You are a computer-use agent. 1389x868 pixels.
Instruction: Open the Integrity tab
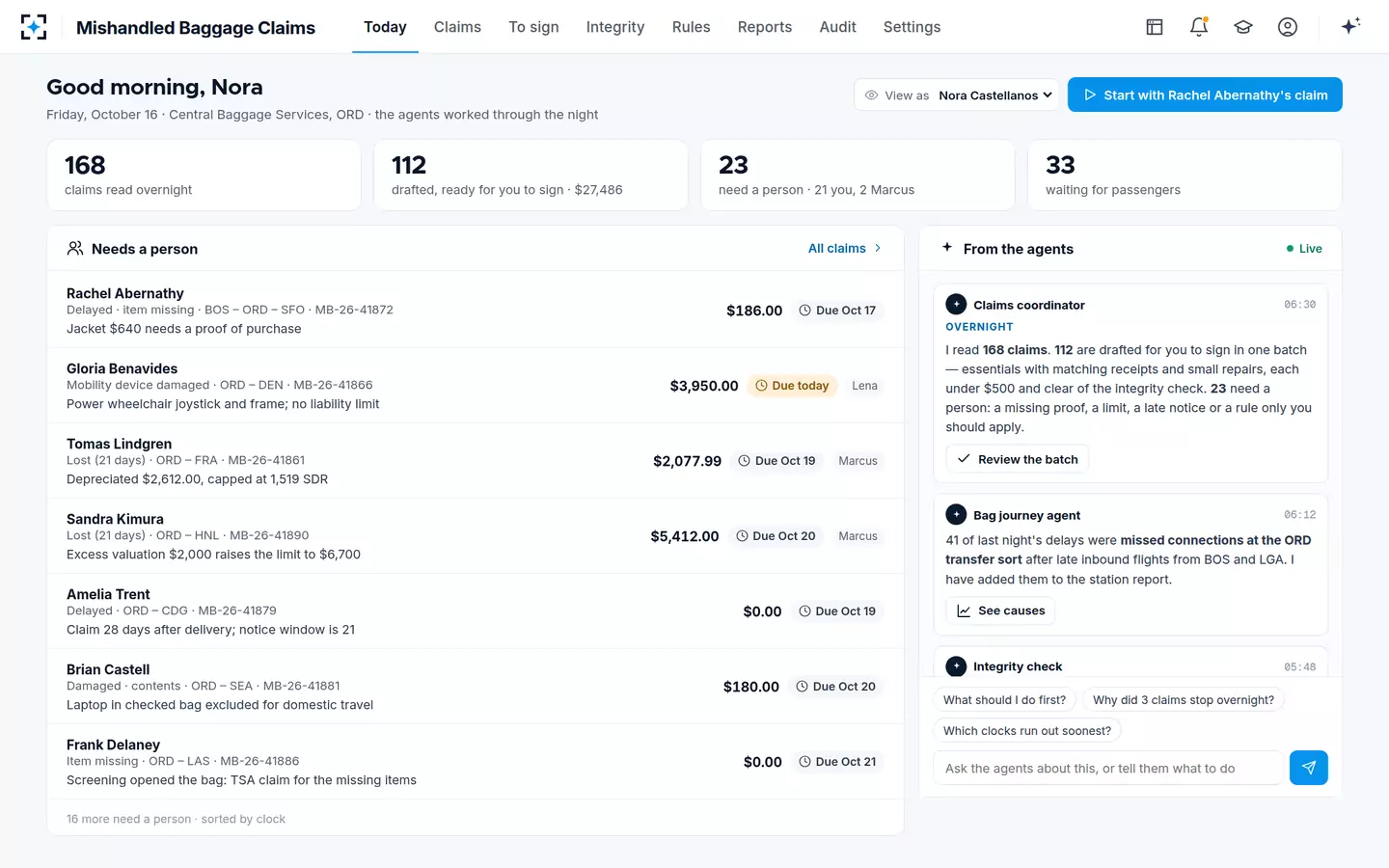(615, 27)
